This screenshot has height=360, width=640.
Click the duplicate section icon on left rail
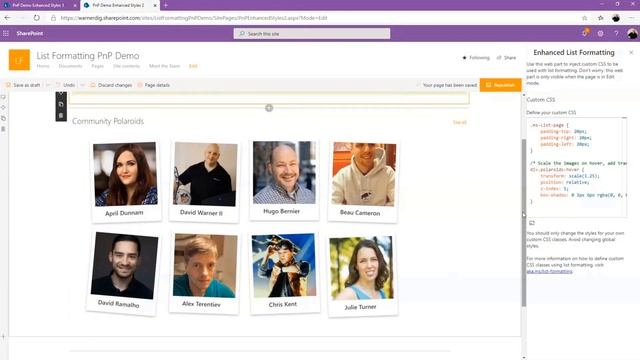click(x=3, y=118)
